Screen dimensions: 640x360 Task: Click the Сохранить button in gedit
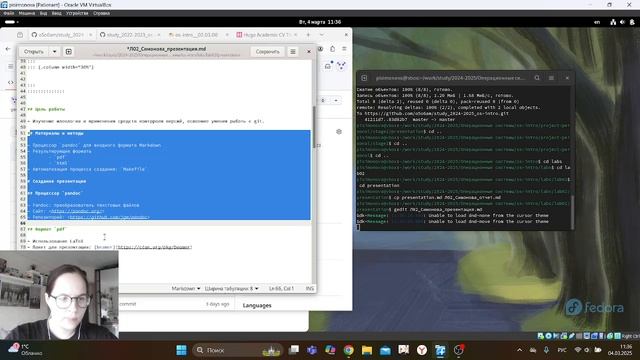click(267, 52)
